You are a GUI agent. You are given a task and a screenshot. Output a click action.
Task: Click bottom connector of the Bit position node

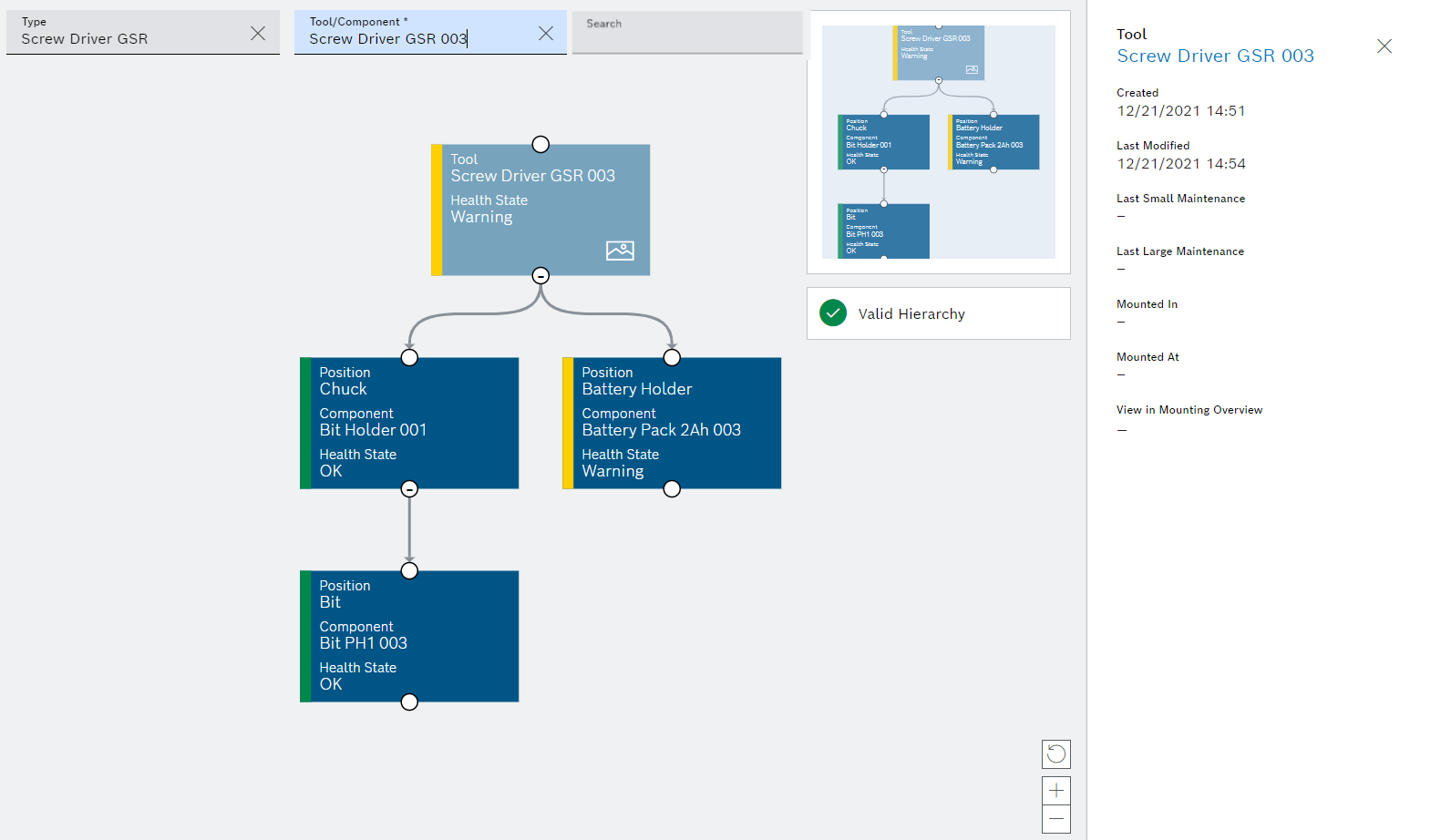409,702
